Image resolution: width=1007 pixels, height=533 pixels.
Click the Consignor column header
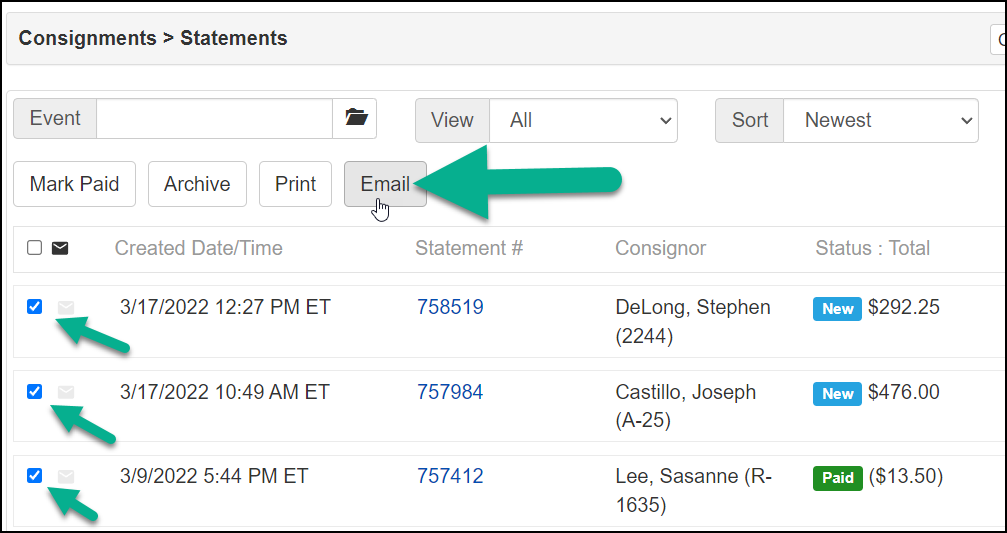[661, 248]
